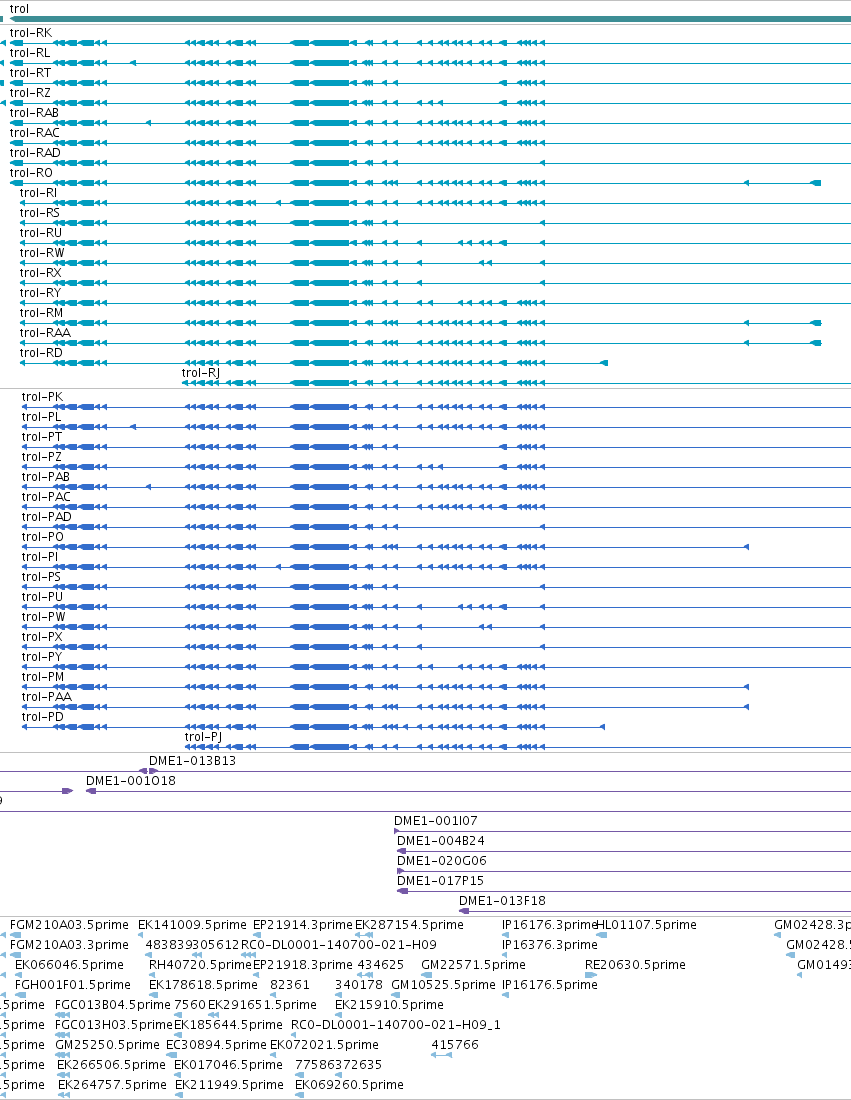Select transcript label trol-RU

point(41,233)
